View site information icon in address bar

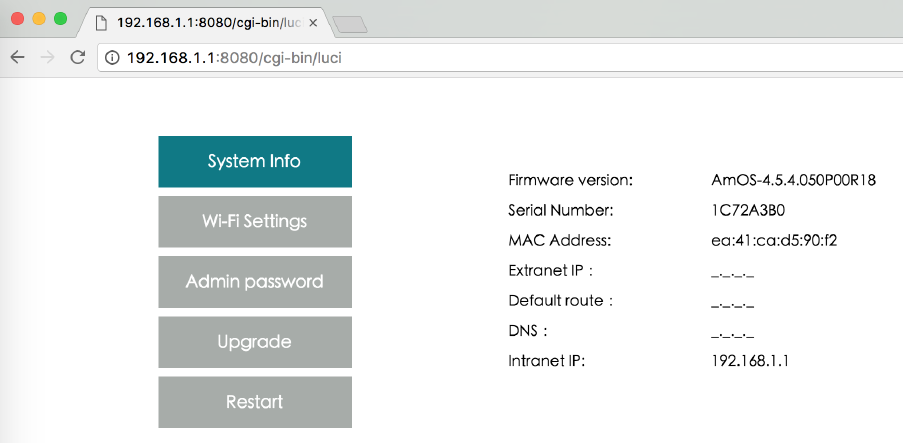click(113, 58)
